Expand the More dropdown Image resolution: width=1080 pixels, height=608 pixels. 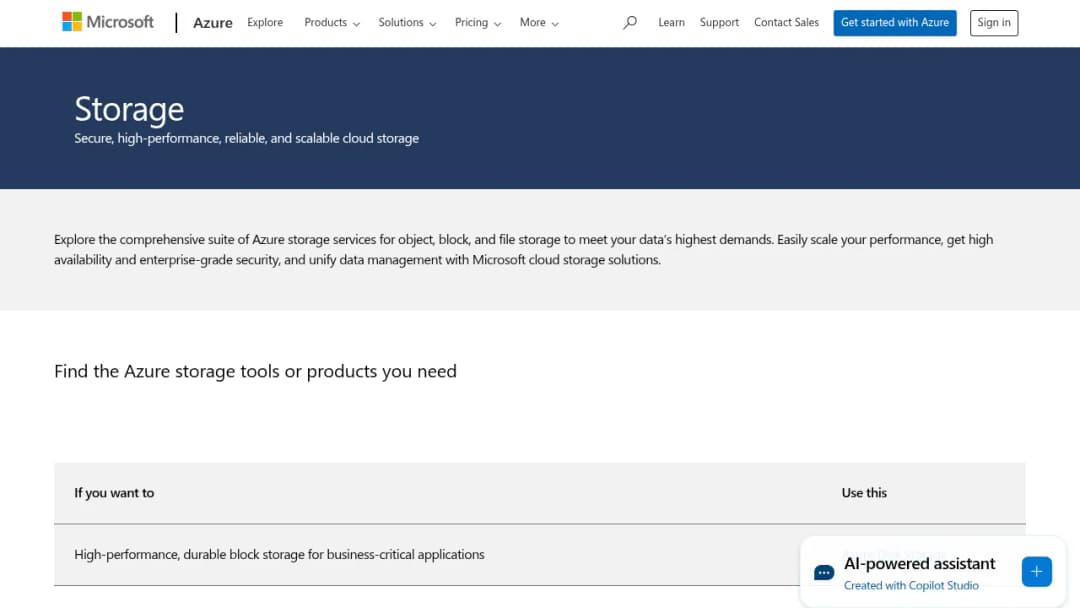[x=539, y=23]
